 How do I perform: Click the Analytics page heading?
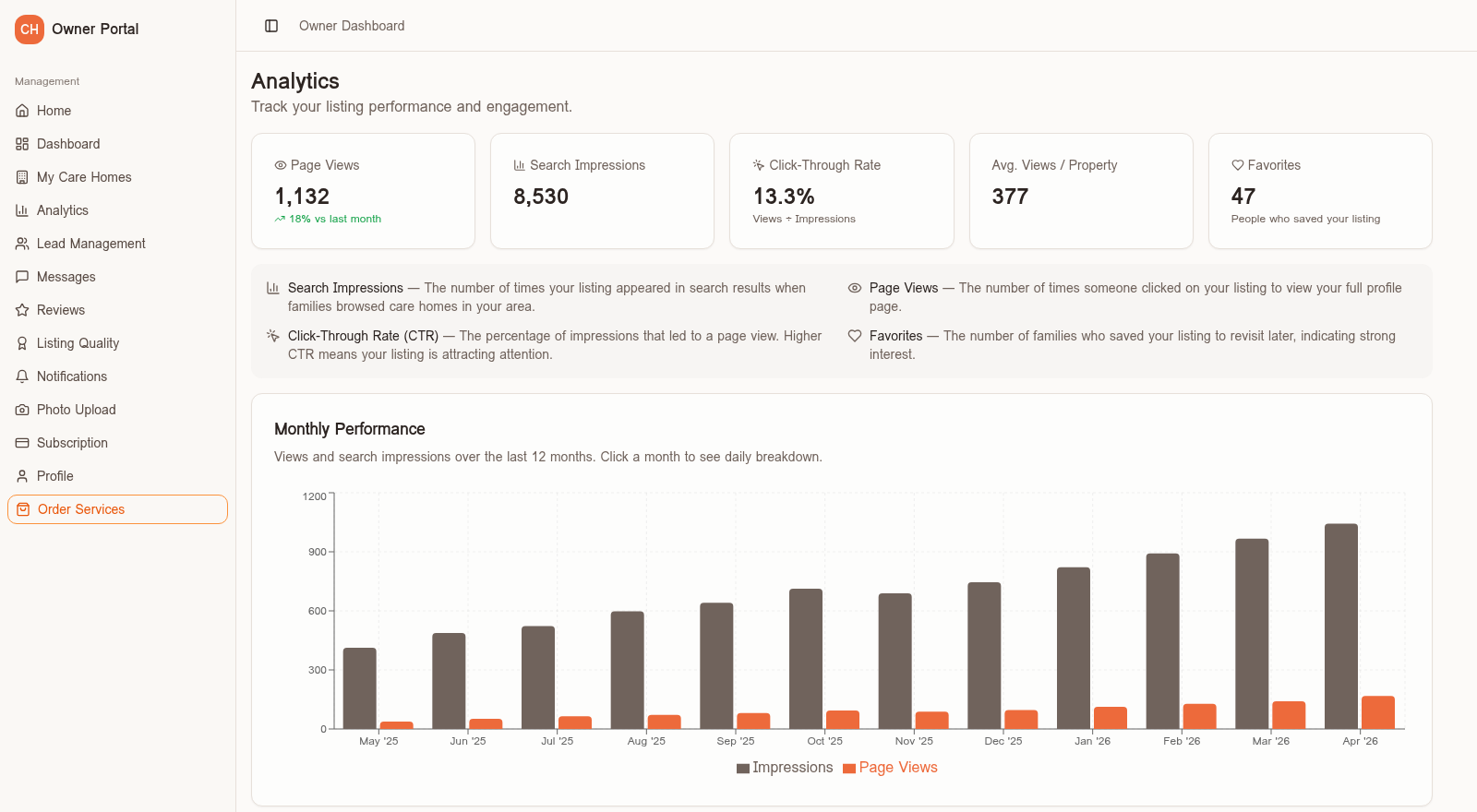pos(295,81)
